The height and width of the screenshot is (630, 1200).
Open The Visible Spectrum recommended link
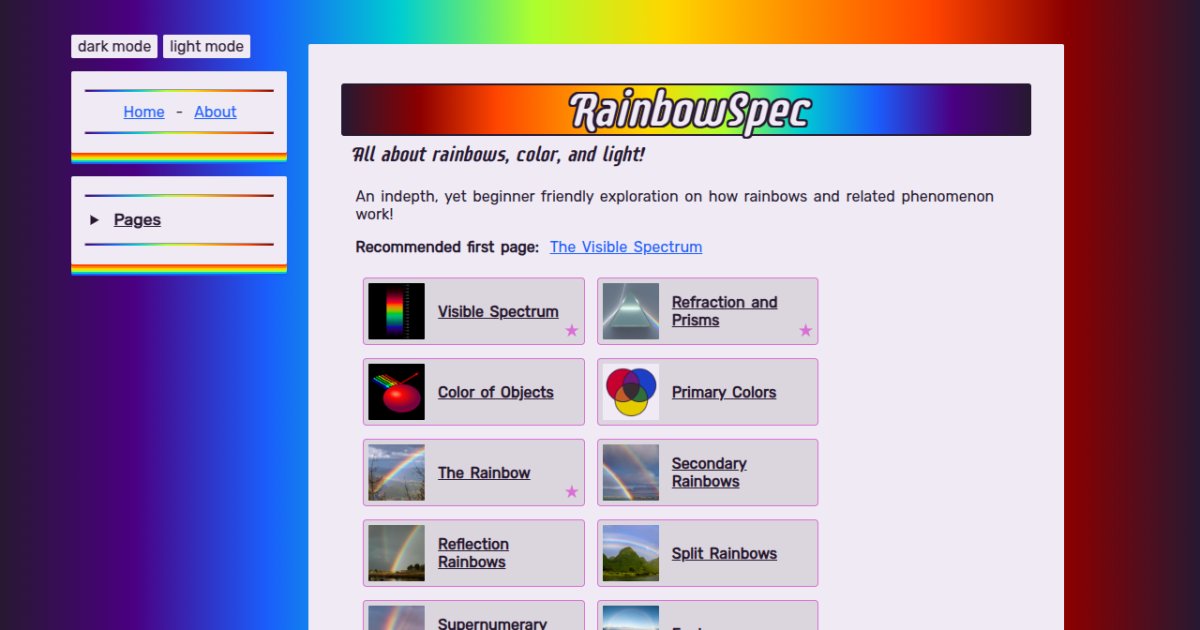626,247
